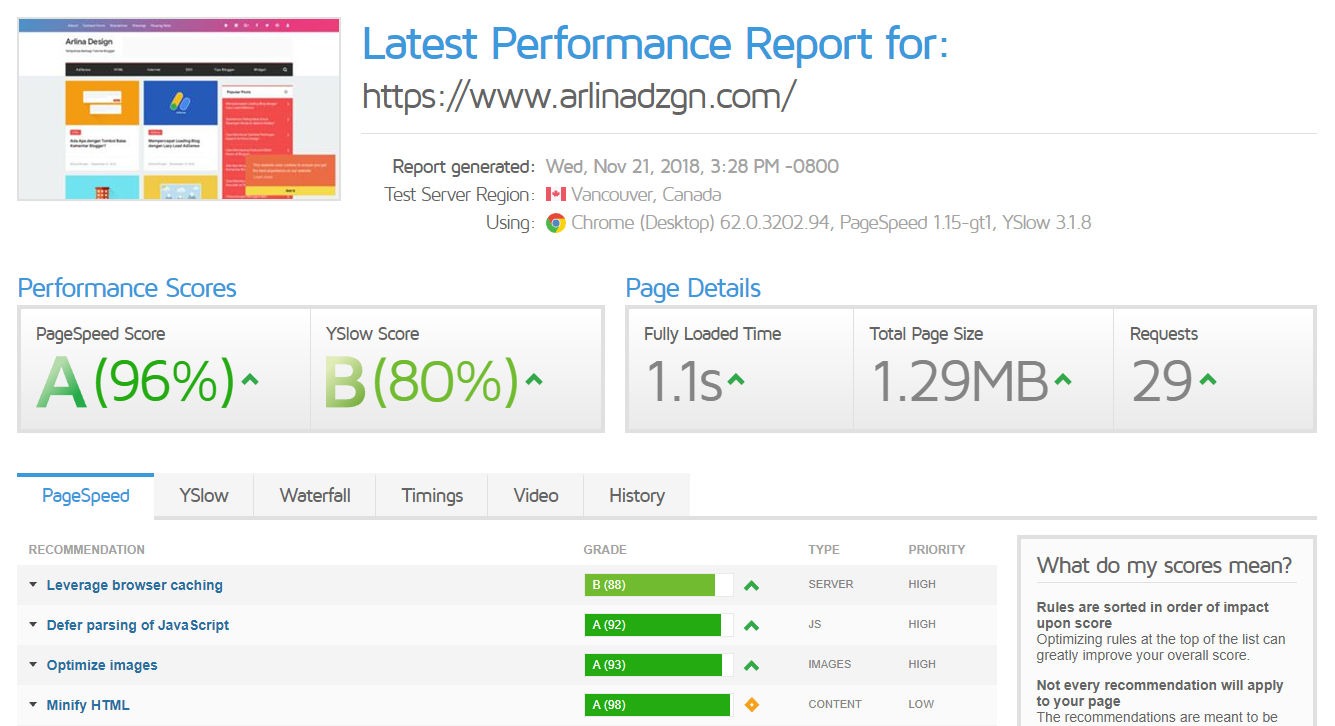Select the History tab
This screenshot has height=726, width=1335.
coord(637,496)
